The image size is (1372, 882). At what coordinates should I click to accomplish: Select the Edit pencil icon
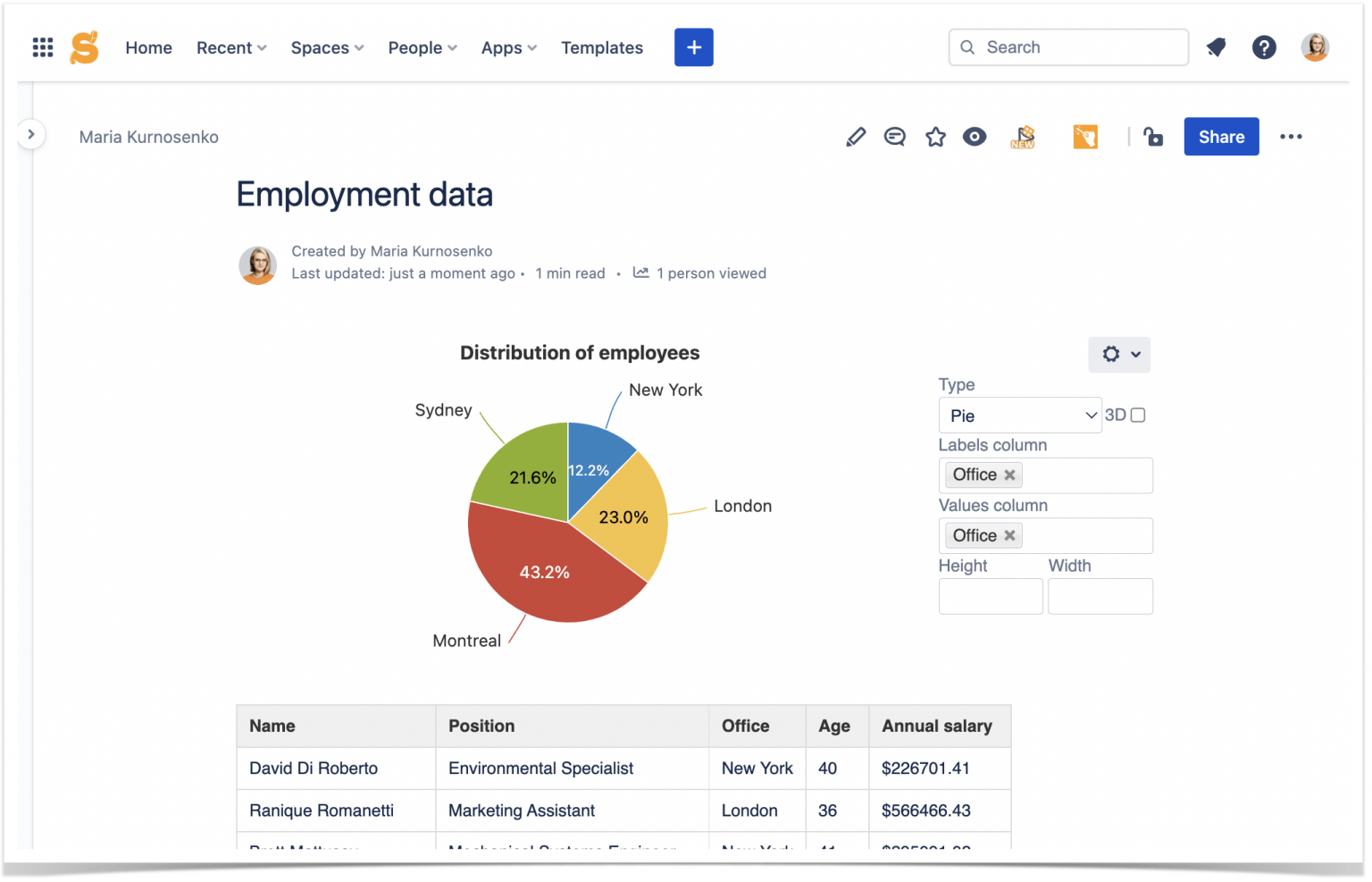point(856,137)
